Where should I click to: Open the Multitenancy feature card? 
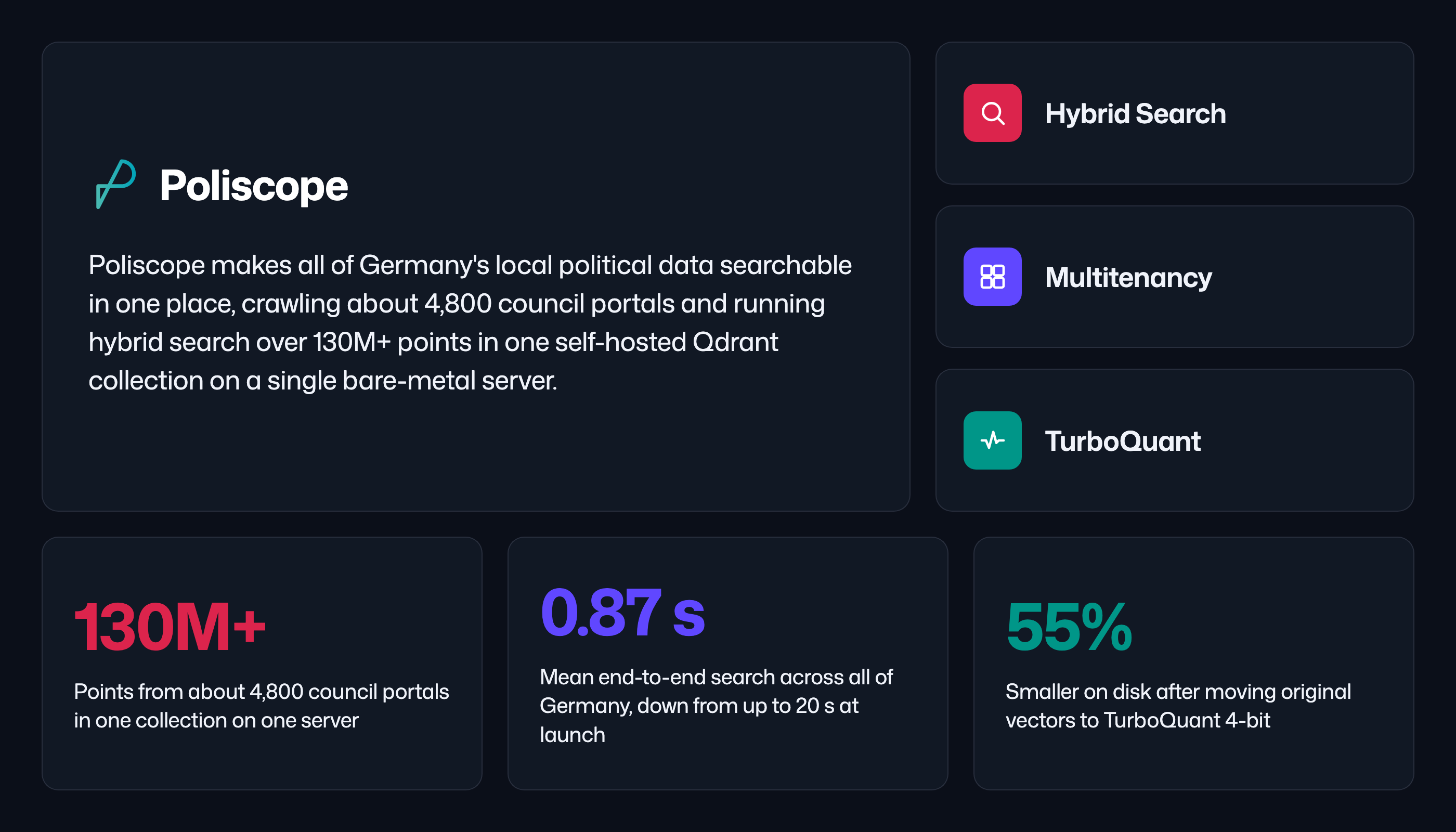point(1174,277)
